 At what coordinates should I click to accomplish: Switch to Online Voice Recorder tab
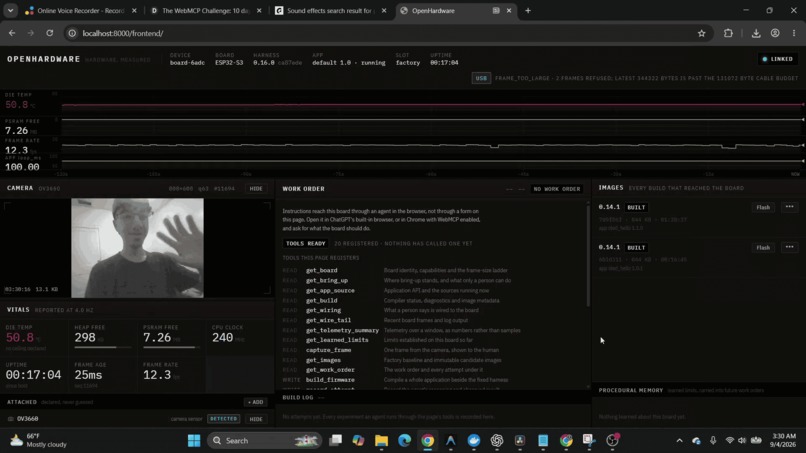tap(81, 10)
